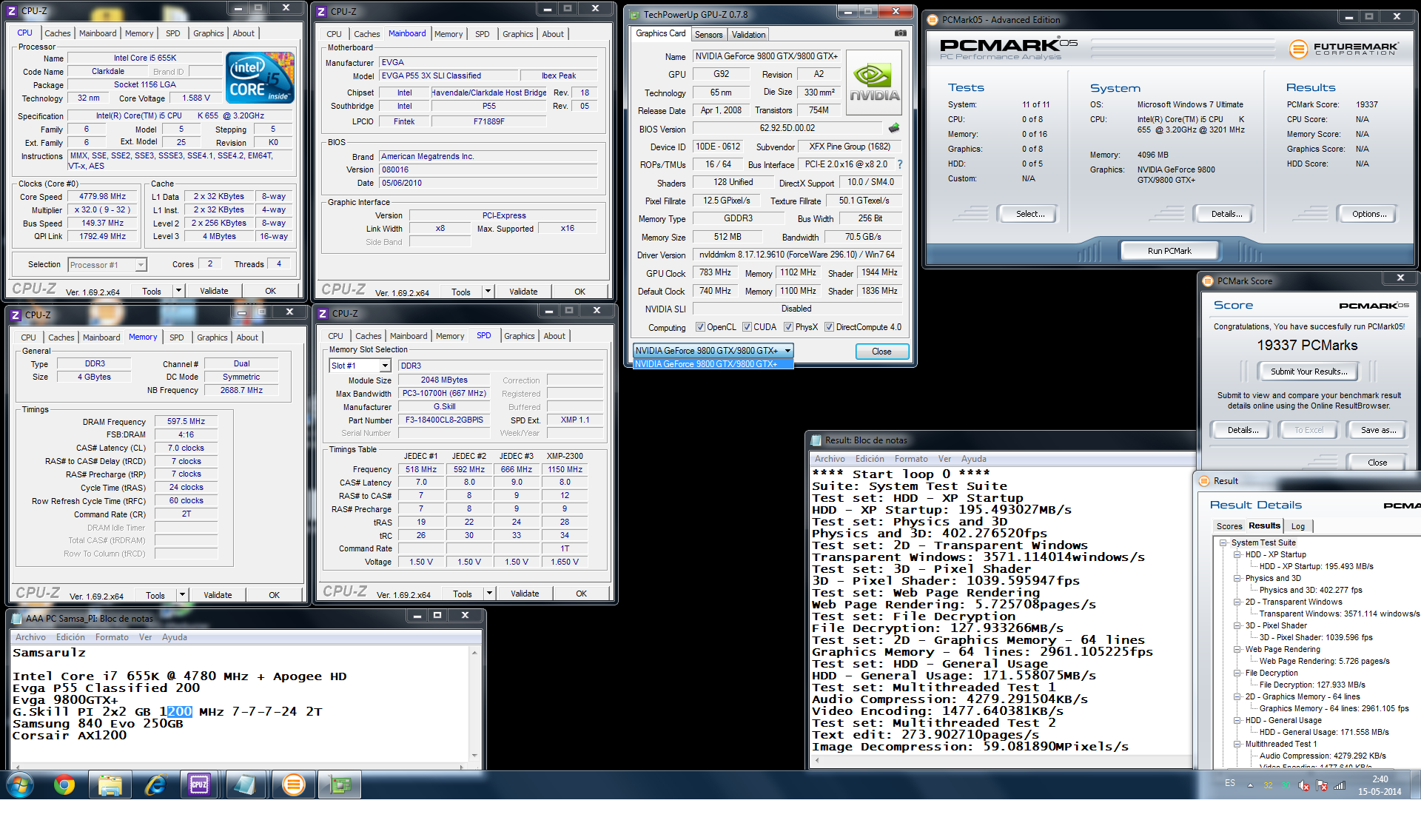The height and width of the screenshot is (840, 1421).
Task: Collapse the System Test Suite tree node
Action: (x=1224, y=543)
